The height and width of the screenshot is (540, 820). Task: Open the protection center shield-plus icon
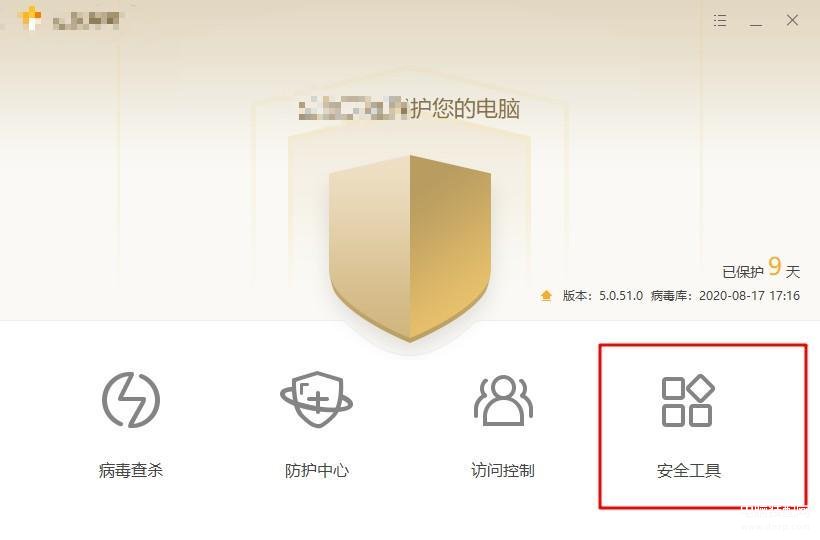point(316,400)
